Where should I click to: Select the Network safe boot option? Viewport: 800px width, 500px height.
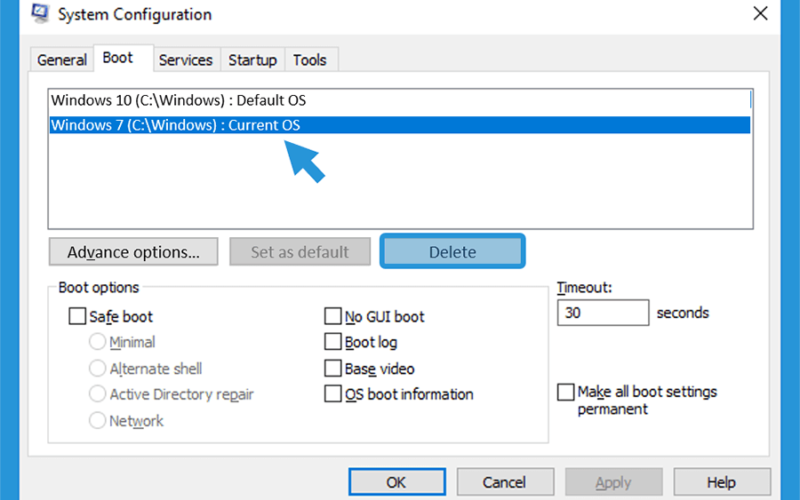[x=97, y=420]
